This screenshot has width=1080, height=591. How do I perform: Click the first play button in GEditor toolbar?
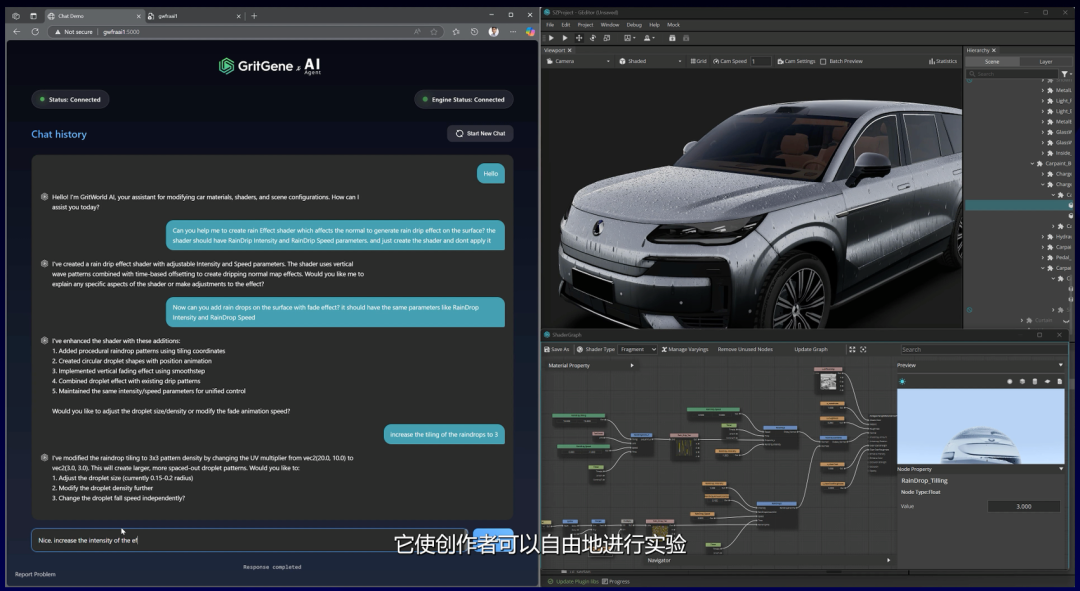(x=550, y=38)
